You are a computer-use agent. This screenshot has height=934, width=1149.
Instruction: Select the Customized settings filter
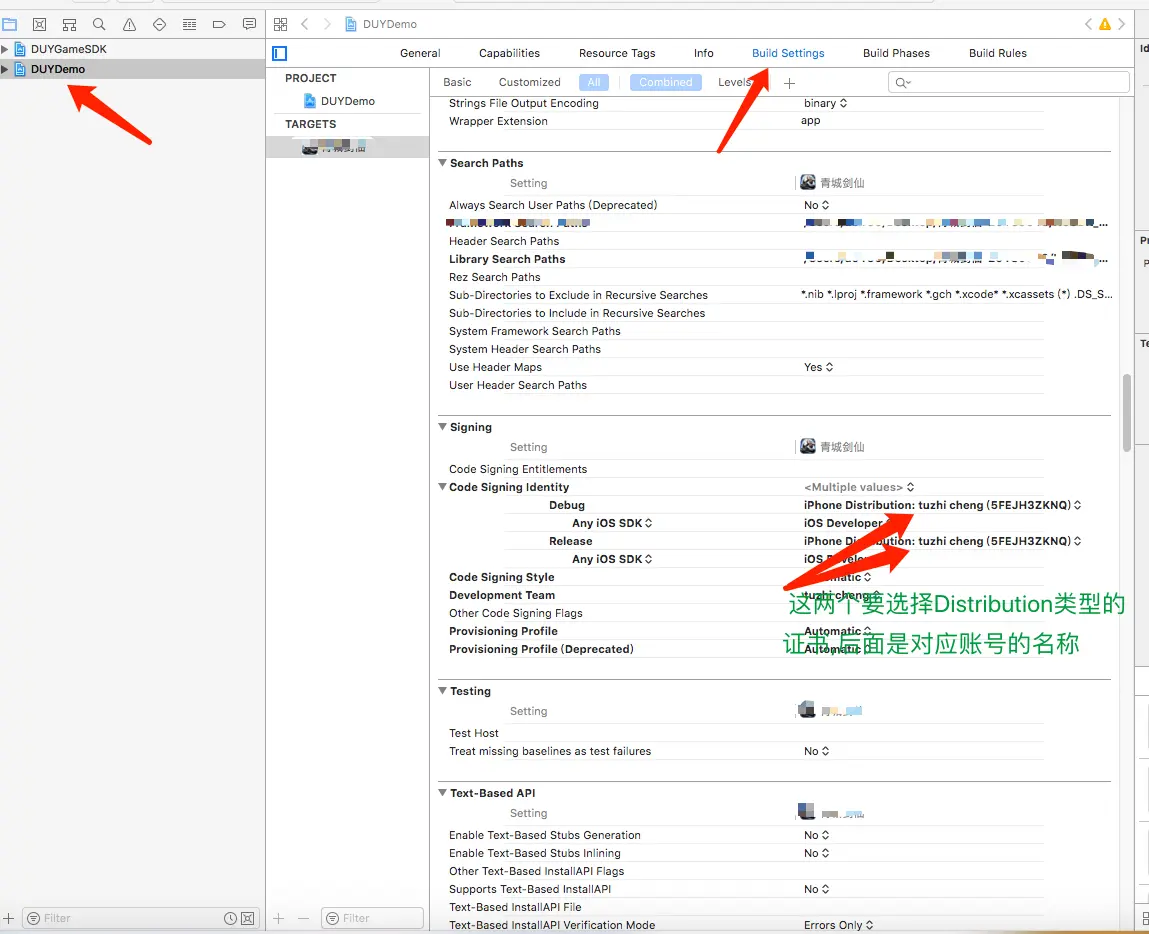coord(530,82)
